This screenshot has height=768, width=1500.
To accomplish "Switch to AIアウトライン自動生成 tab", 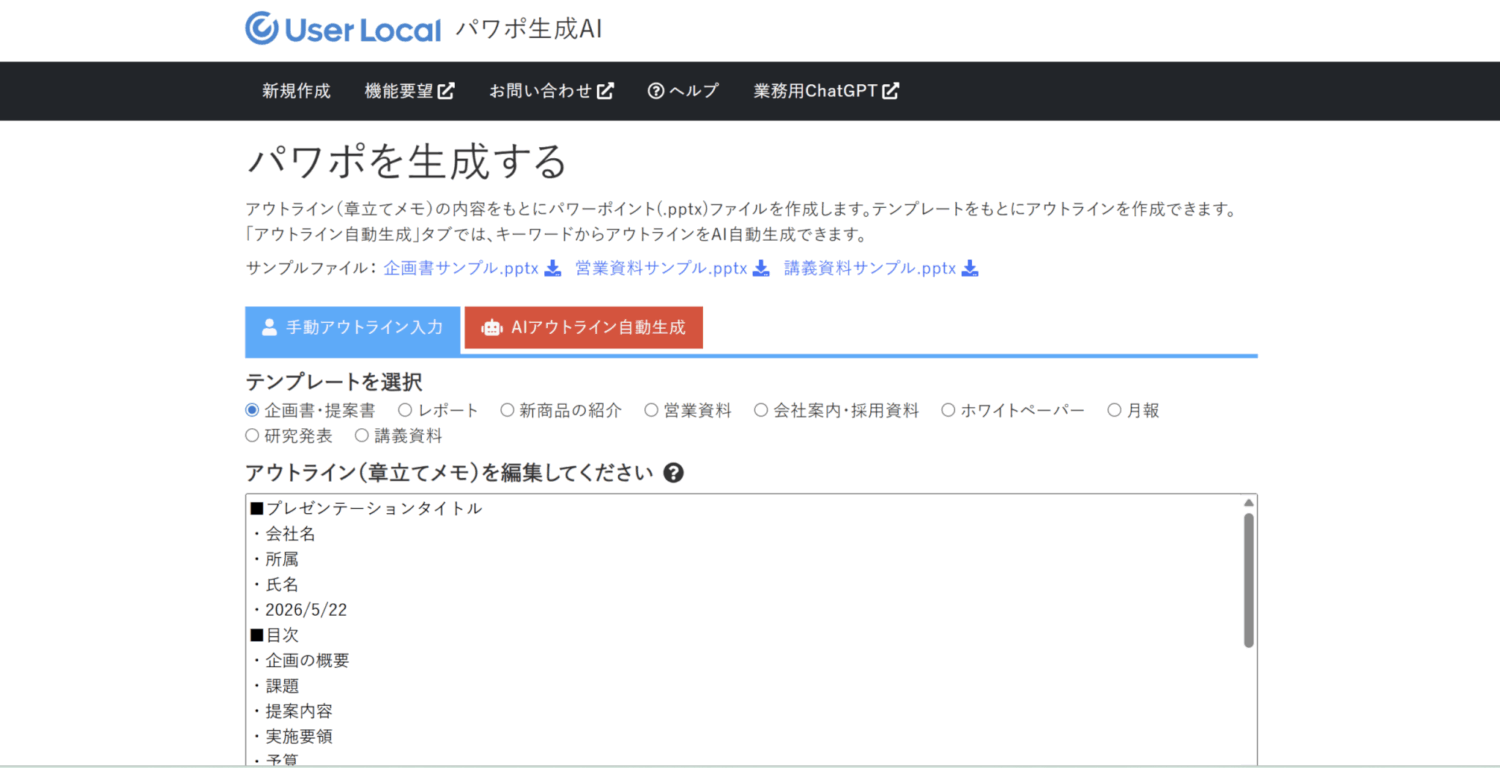I will tap(584, 328).
